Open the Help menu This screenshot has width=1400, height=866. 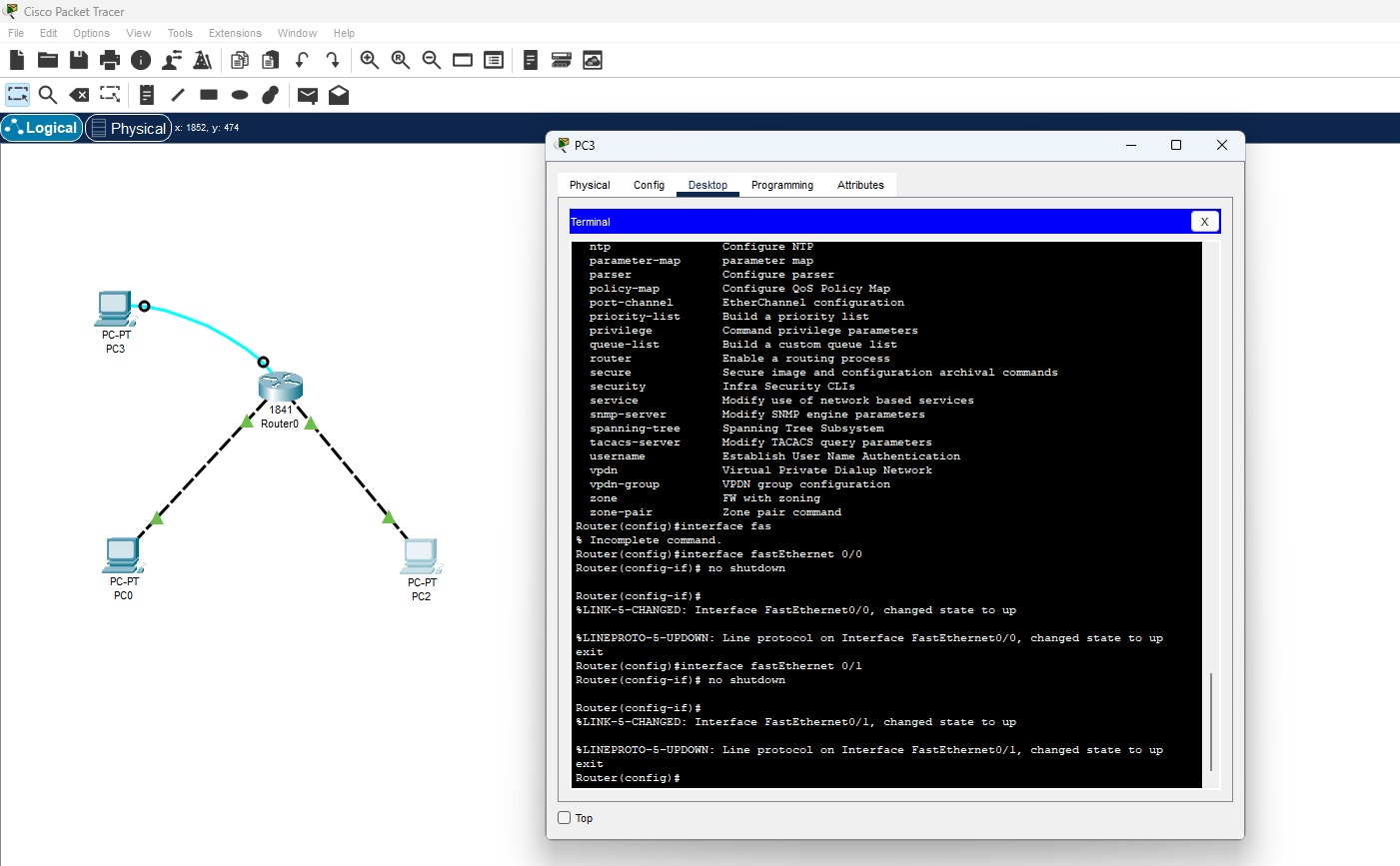point(344,33)
